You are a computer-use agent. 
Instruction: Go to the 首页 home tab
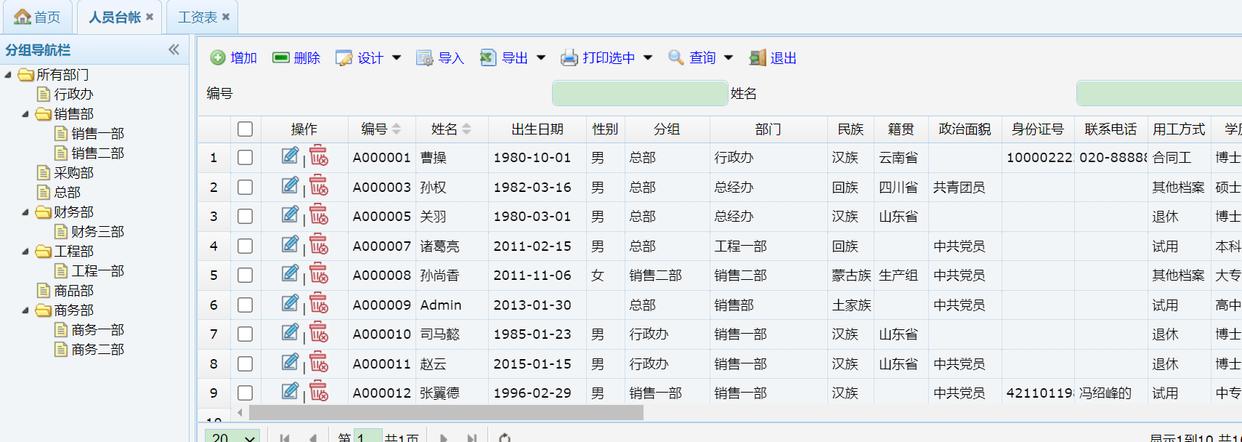(x=37, y=17)
